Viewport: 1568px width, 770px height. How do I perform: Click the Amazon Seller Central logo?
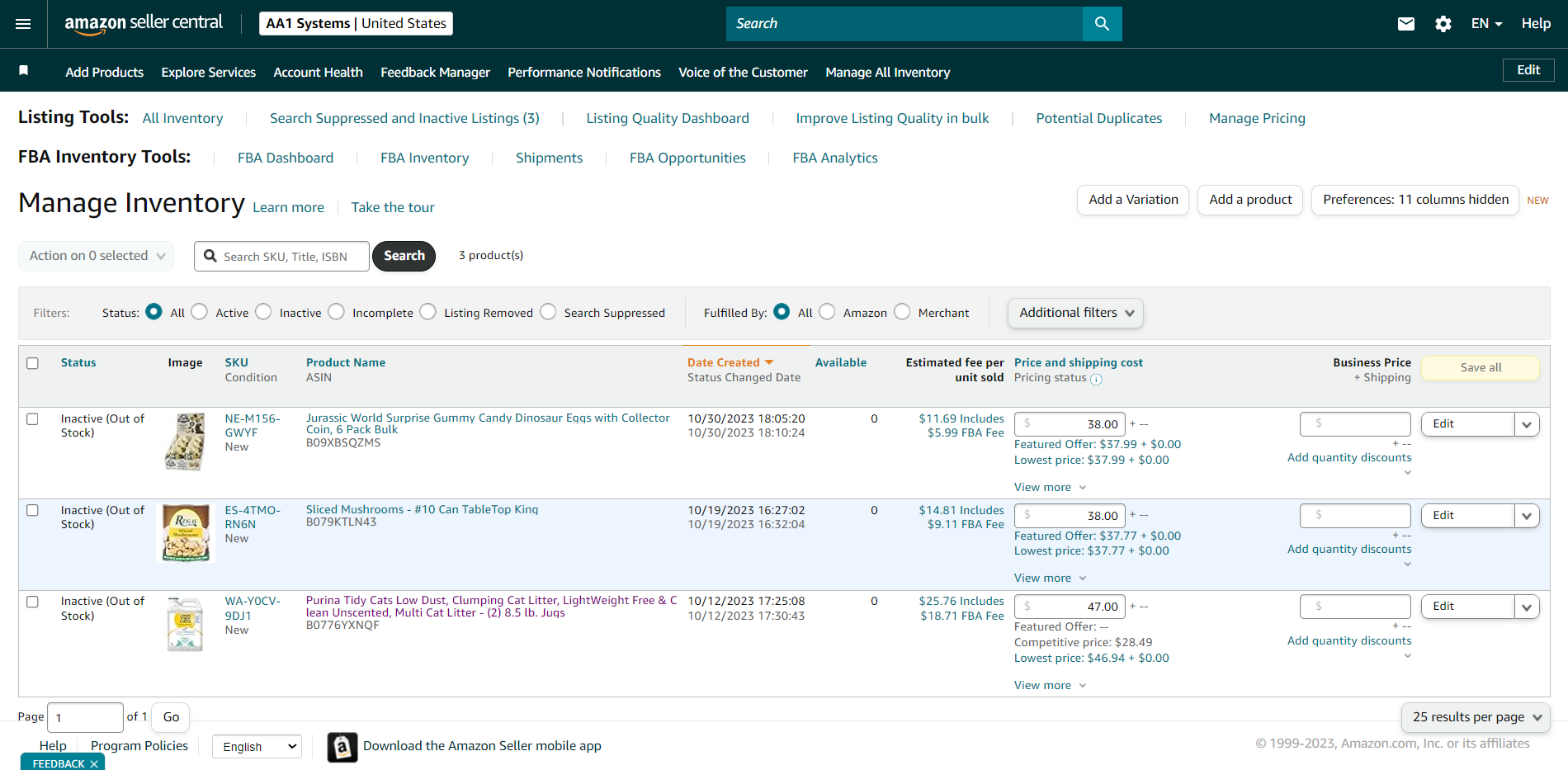[144, 23]
